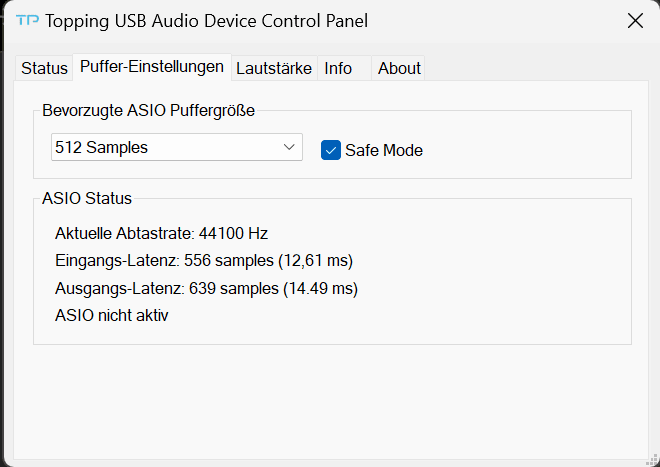This screenshot has height=467, width=660.
Task: Expand the ASIO Puffergröße dropdown arrow
Action: click(290, 147)
